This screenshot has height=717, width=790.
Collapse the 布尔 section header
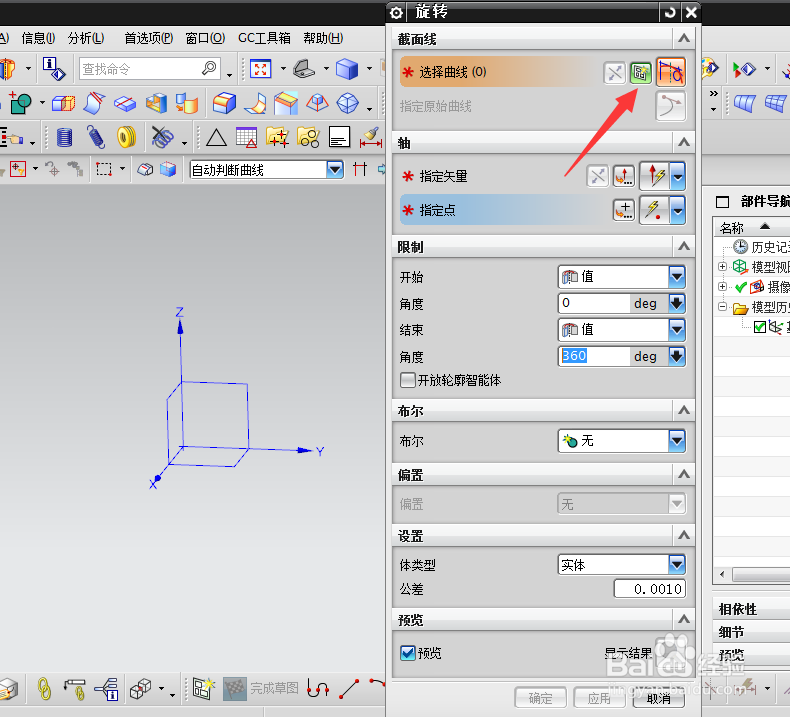click(x=684, y=410)
